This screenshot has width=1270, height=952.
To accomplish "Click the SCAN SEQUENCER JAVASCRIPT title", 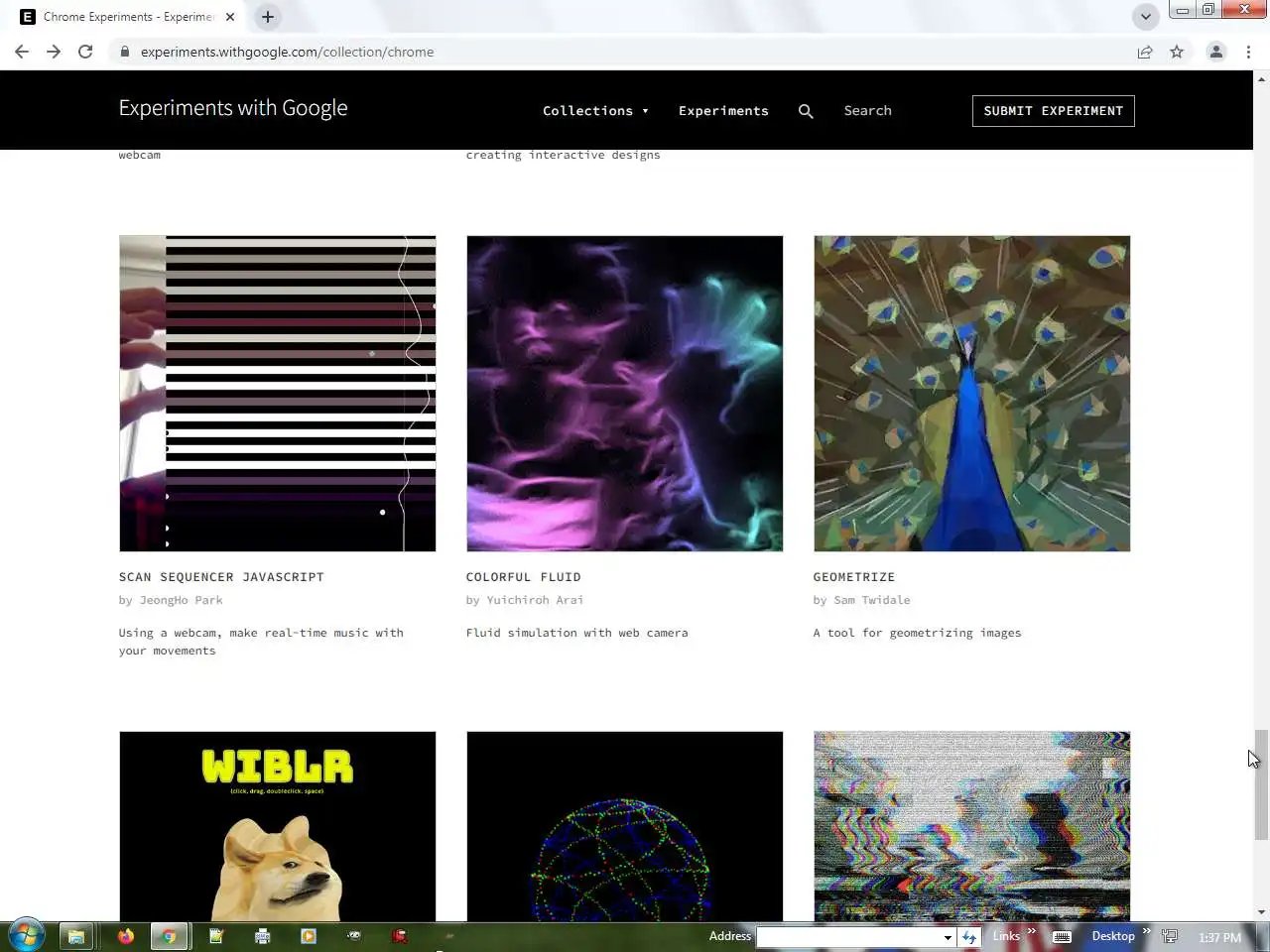I will [221, 577].
